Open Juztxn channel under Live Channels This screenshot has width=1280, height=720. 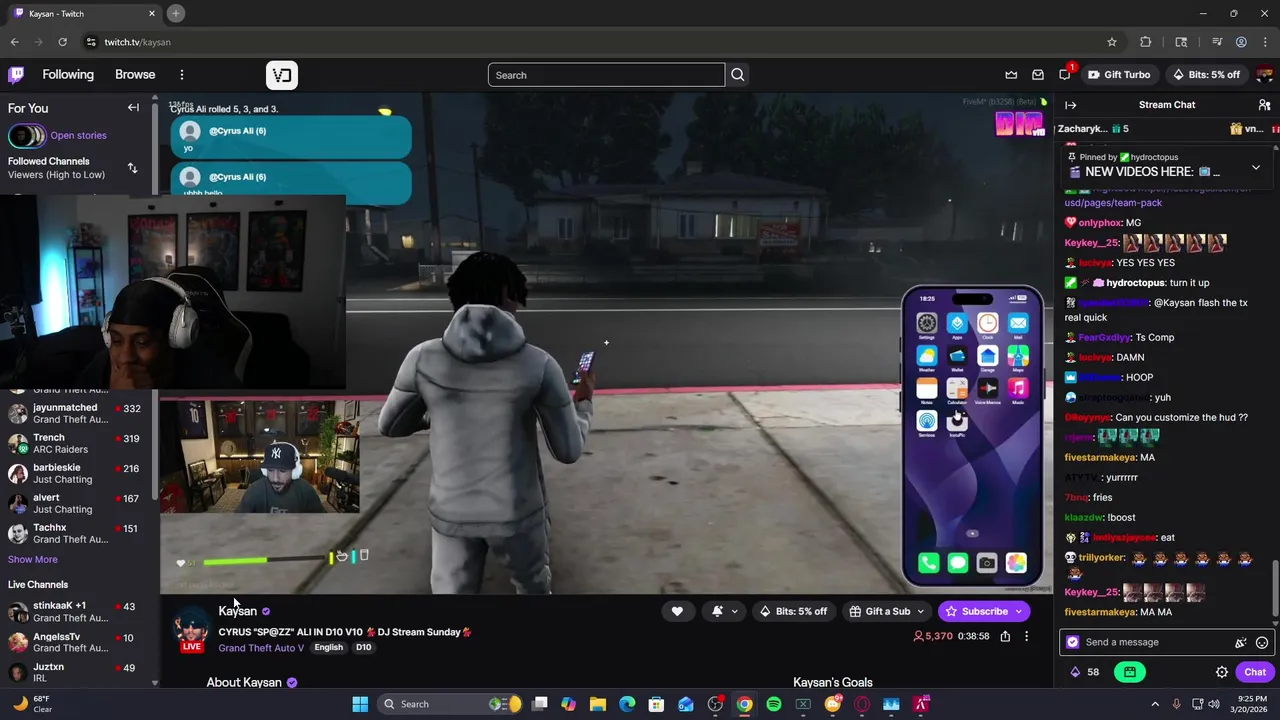[x=75, y=672]
